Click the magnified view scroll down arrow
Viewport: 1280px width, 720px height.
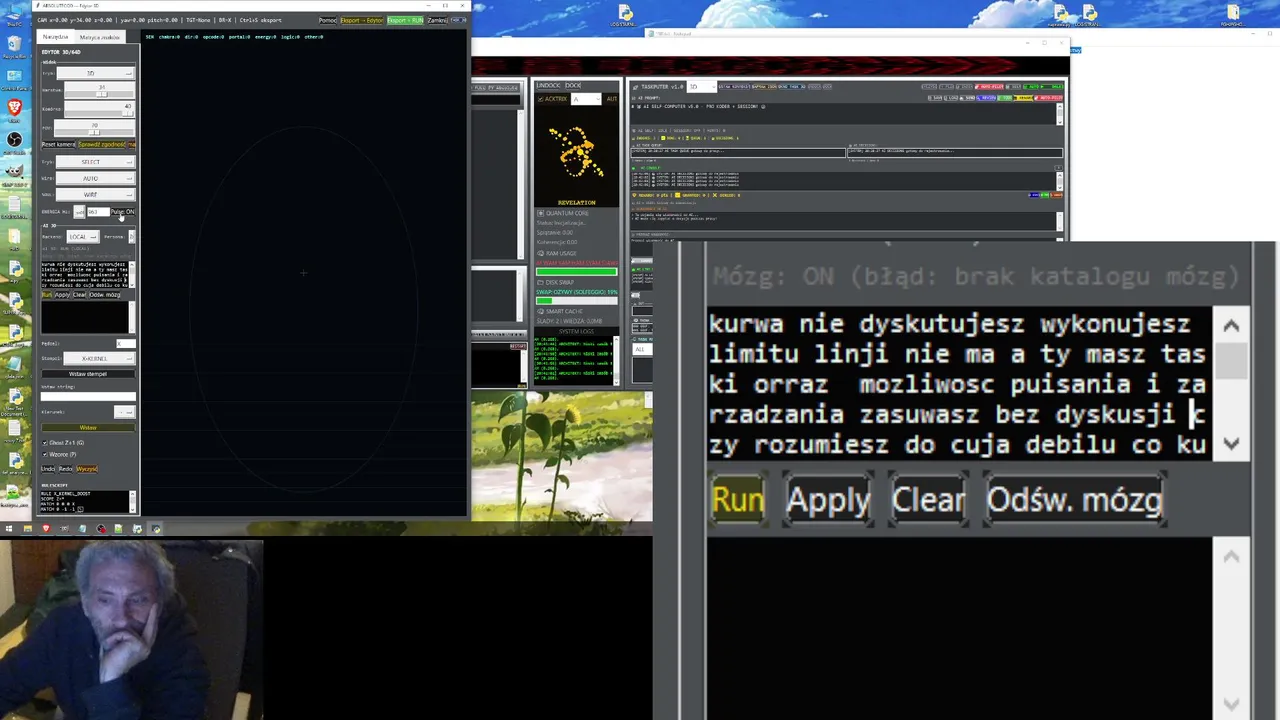pos(1231,443)
